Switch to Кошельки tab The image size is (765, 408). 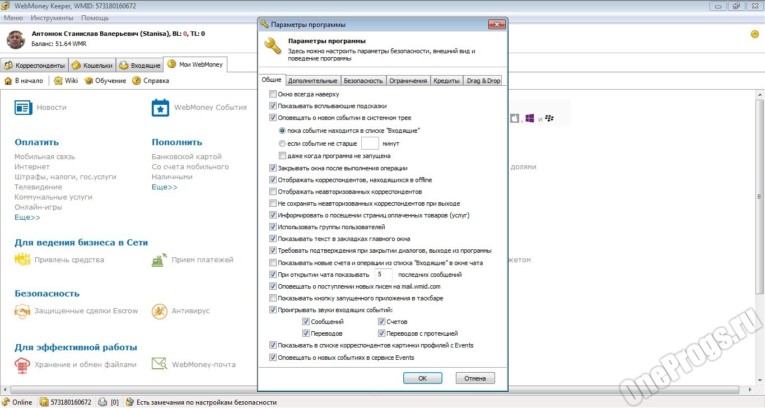point(92,65)
